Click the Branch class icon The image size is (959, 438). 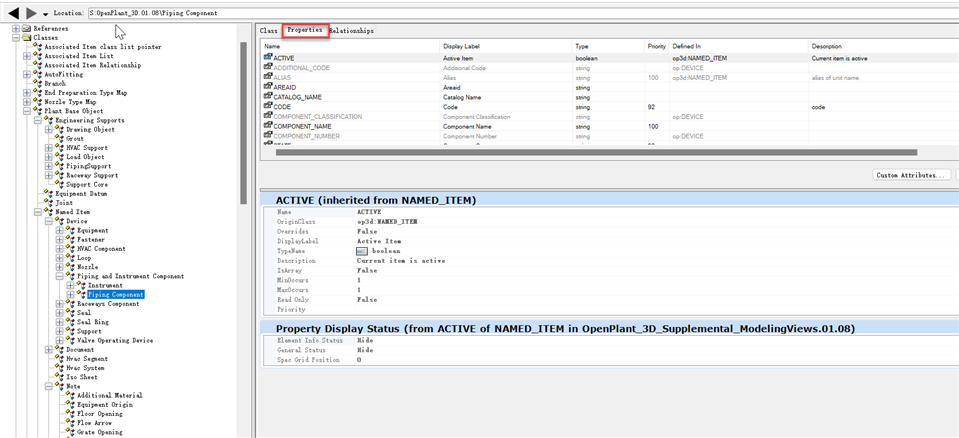[38, 84]
